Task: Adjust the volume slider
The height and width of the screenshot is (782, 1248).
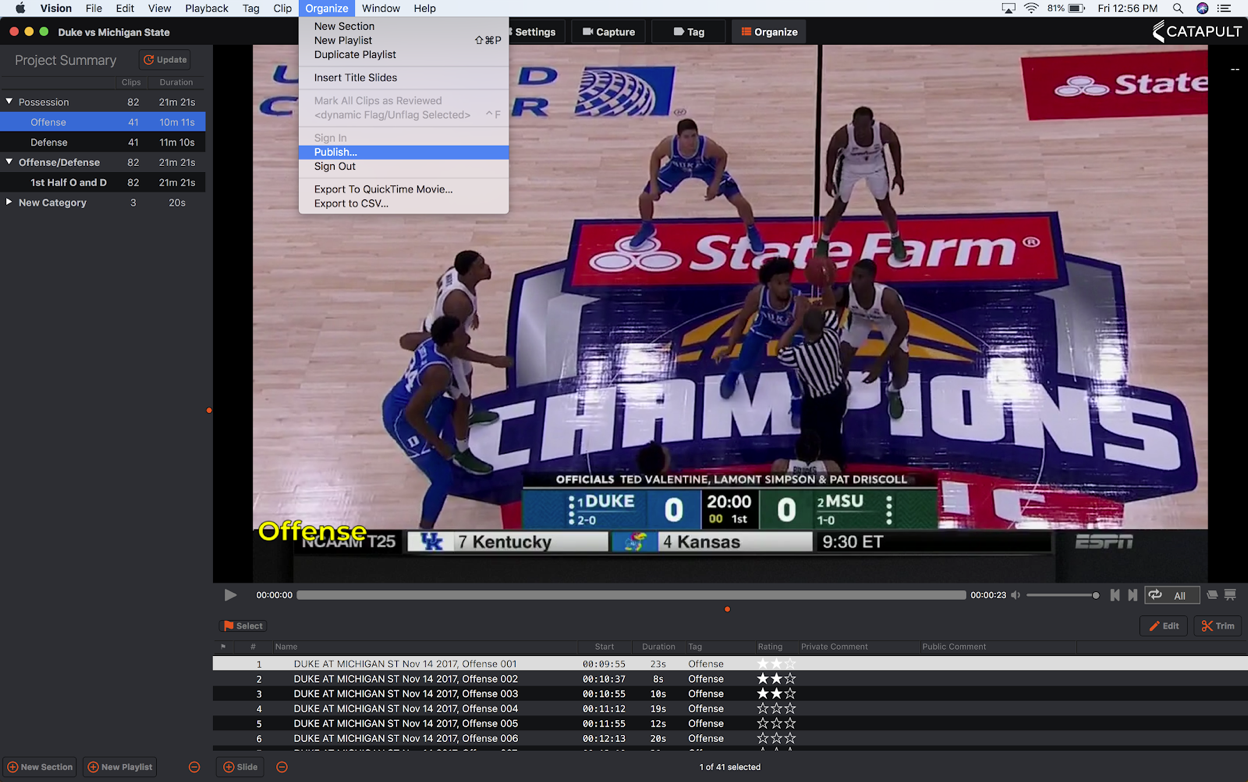Action: pyautogui.click(x=1063, y=595)
